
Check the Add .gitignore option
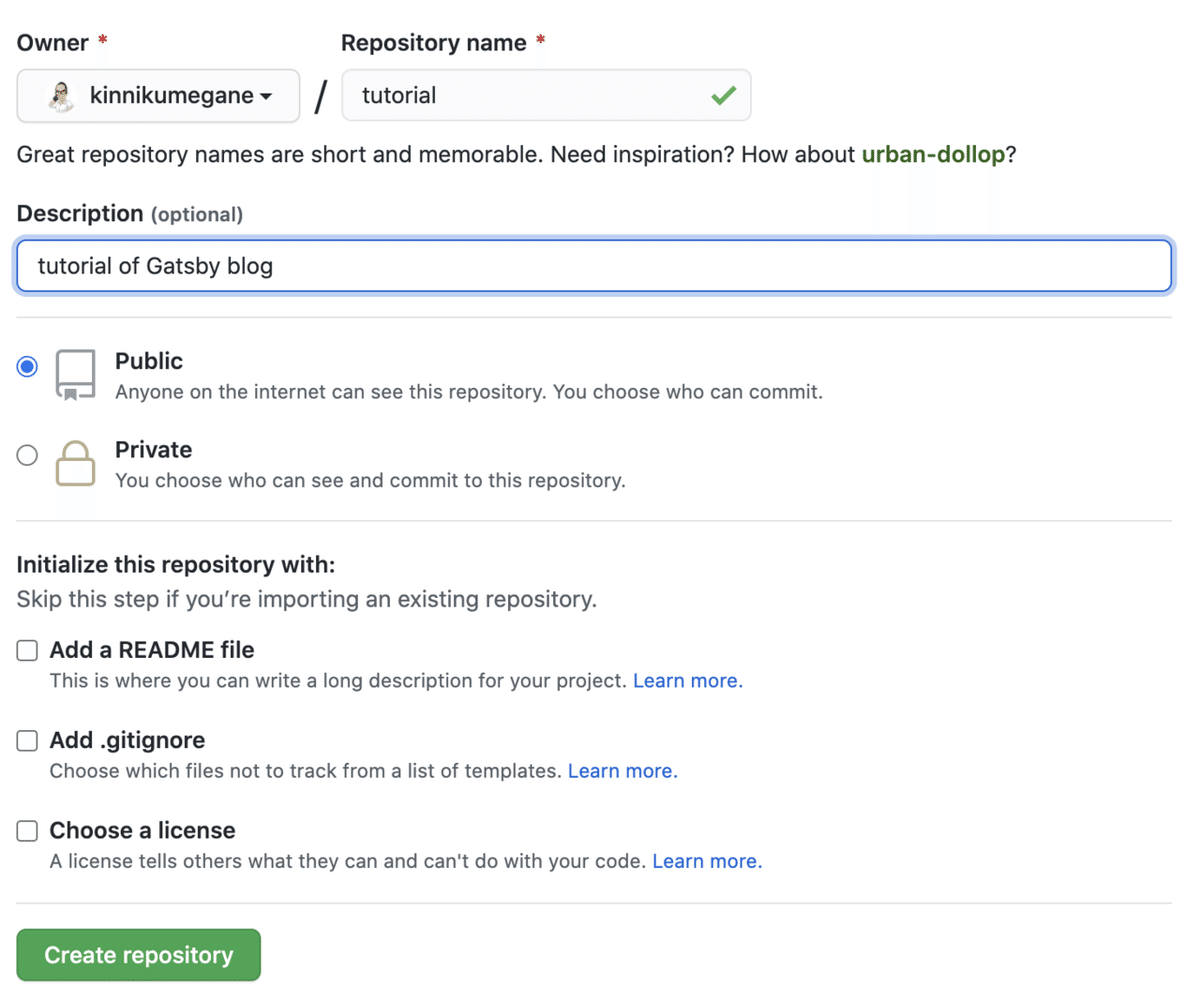pos(28,741)
